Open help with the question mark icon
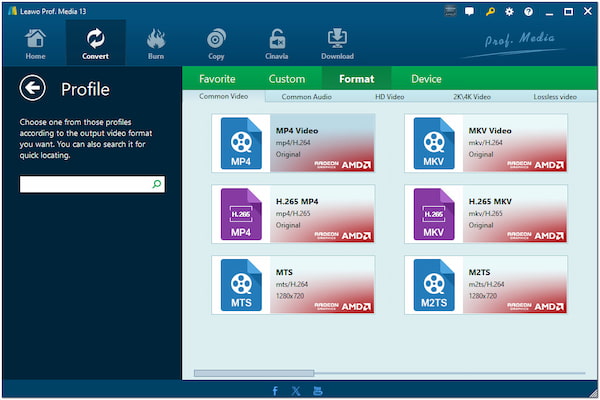600x400 pixels. click(528, 12)
